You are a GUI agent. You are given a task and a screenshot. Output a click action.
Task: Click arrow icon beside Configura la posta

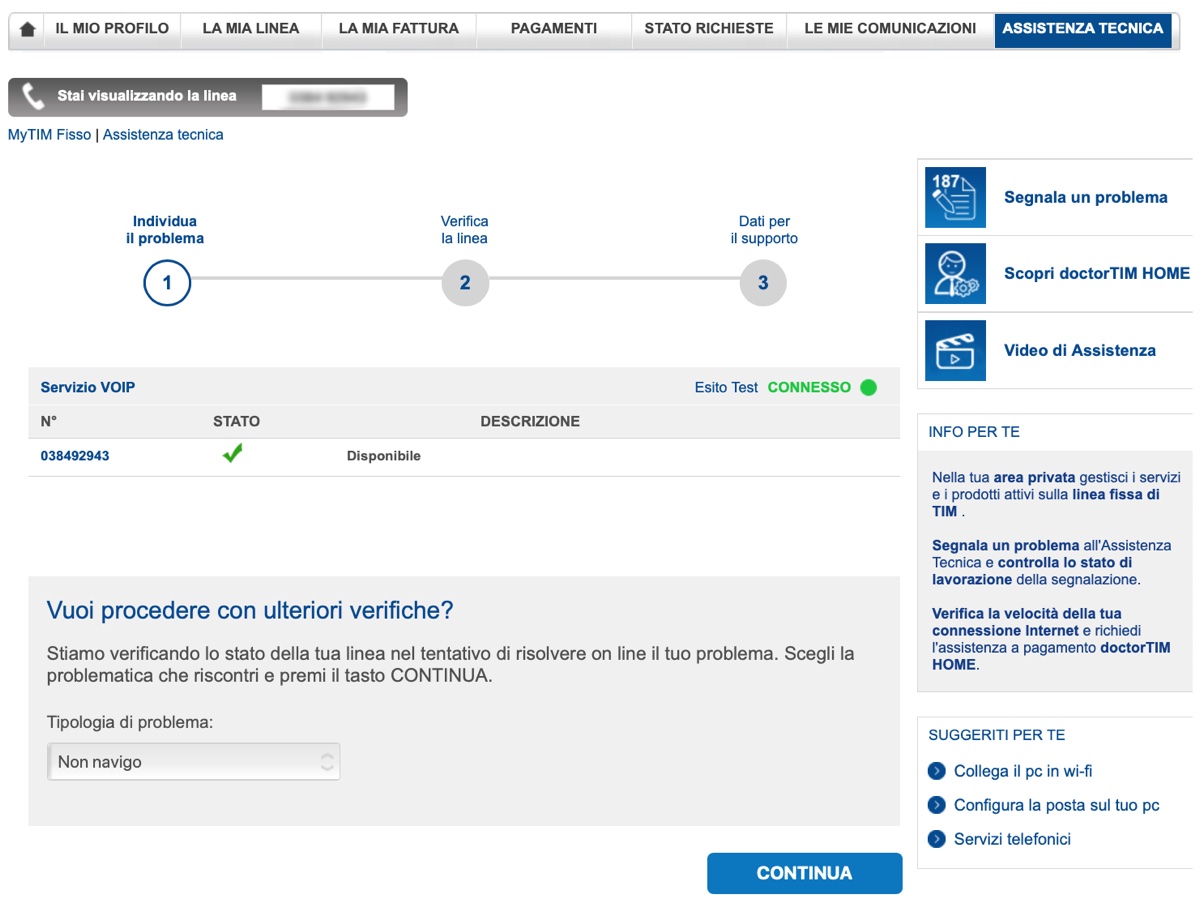[x=937, y=805]
